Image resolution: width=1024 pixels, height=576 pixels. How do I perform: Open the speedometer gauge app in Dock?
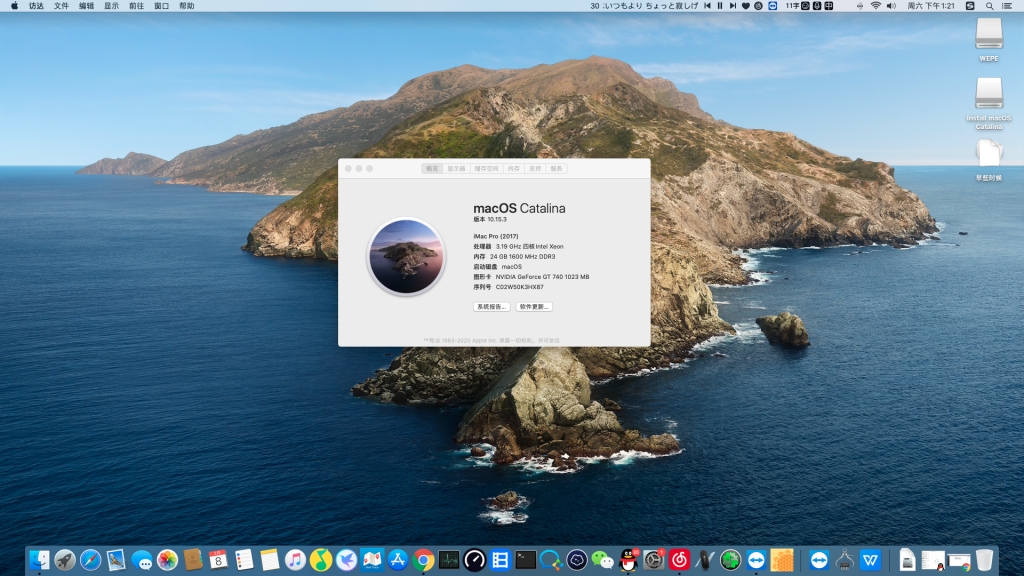pos(475,560)
